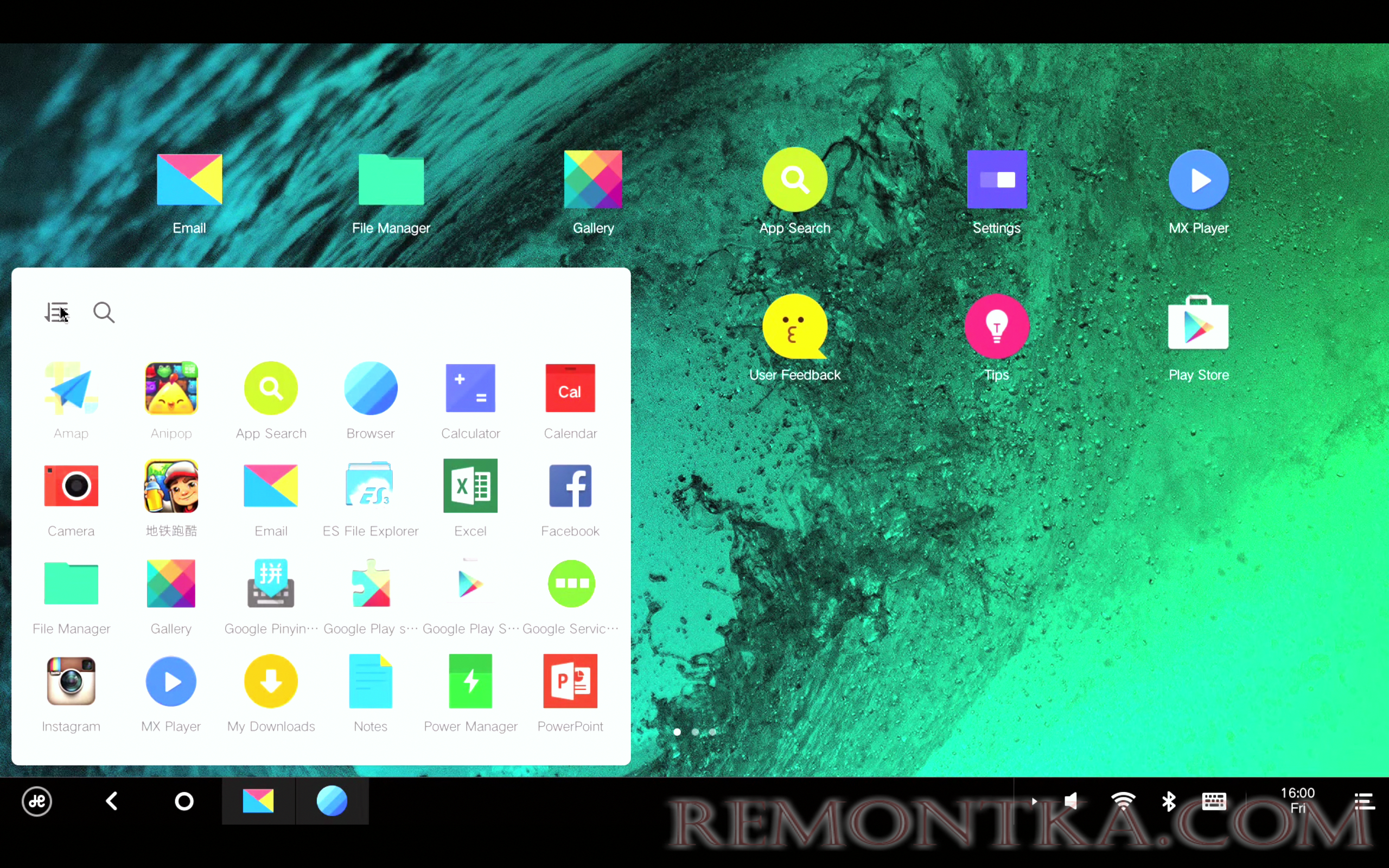1389x868 pixels.
Task: Open app drawer search field
Action: (104, 312)
